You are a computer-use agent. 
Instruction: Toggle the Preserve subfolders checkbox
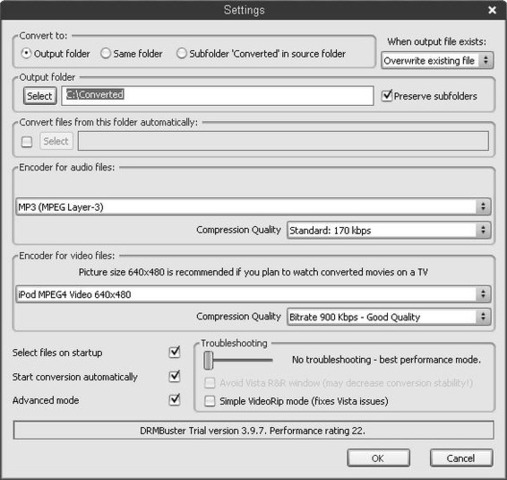pyautogui.click(x=387, y=96)
